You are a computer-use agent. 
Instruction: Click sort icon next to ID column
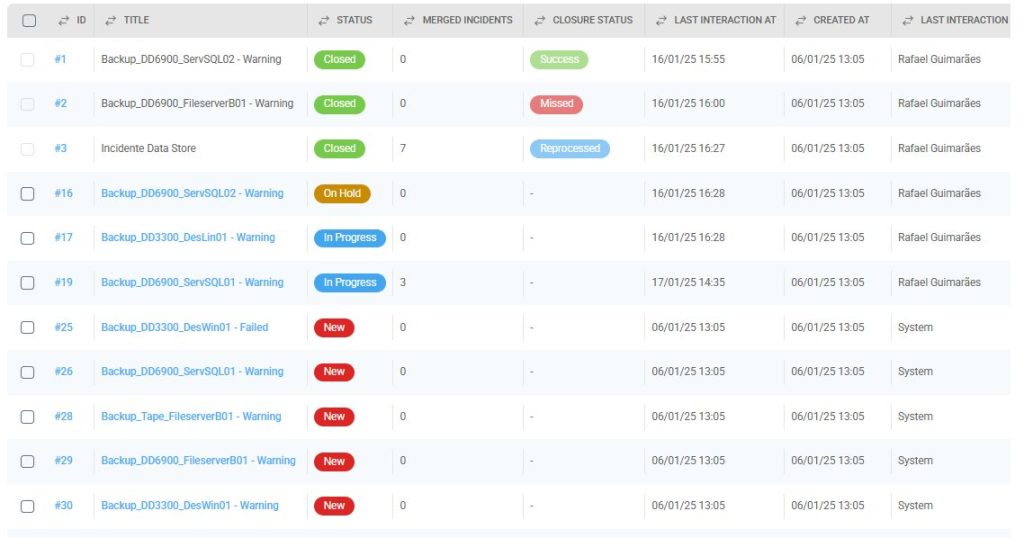[63, 20]
